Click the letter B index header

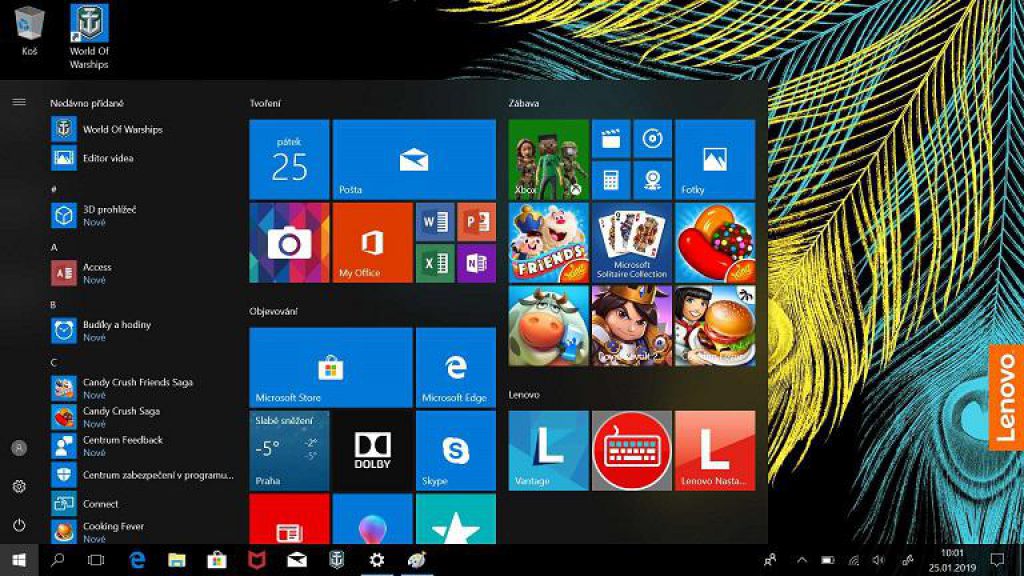click(54, 305)
